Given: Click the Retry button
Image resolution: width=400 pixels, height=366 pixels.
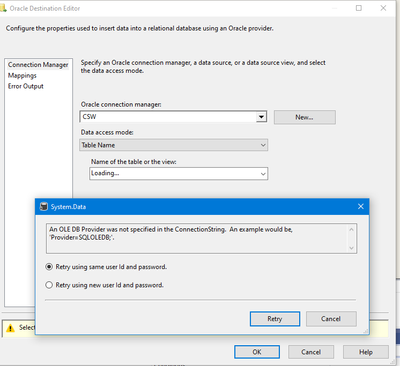Looking at the screenshot, I should pyautogui.click(x=275, y=319).
